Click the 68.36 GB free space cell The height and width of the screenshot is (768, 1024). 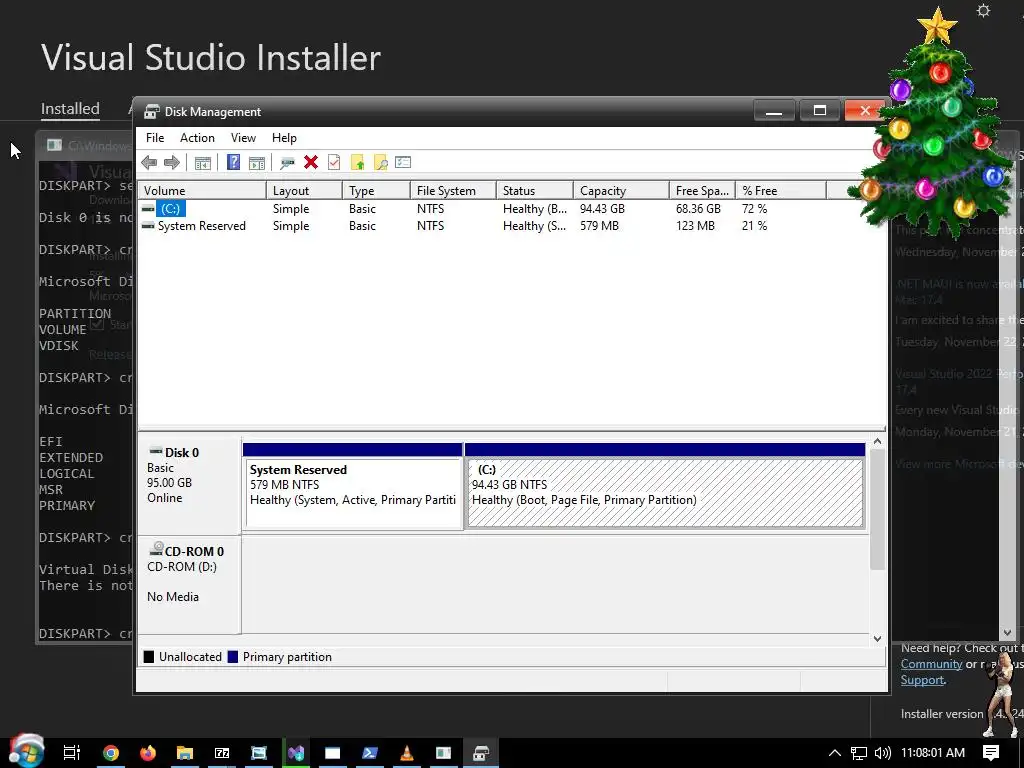[698, 208]
